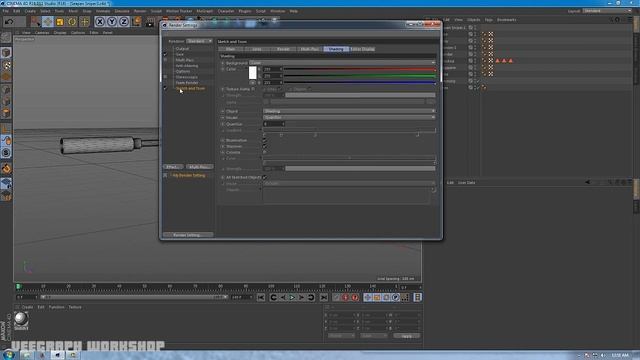Click the Play Forwards button
The height and width of the screenshot is (360, 640).
[292, 298]
